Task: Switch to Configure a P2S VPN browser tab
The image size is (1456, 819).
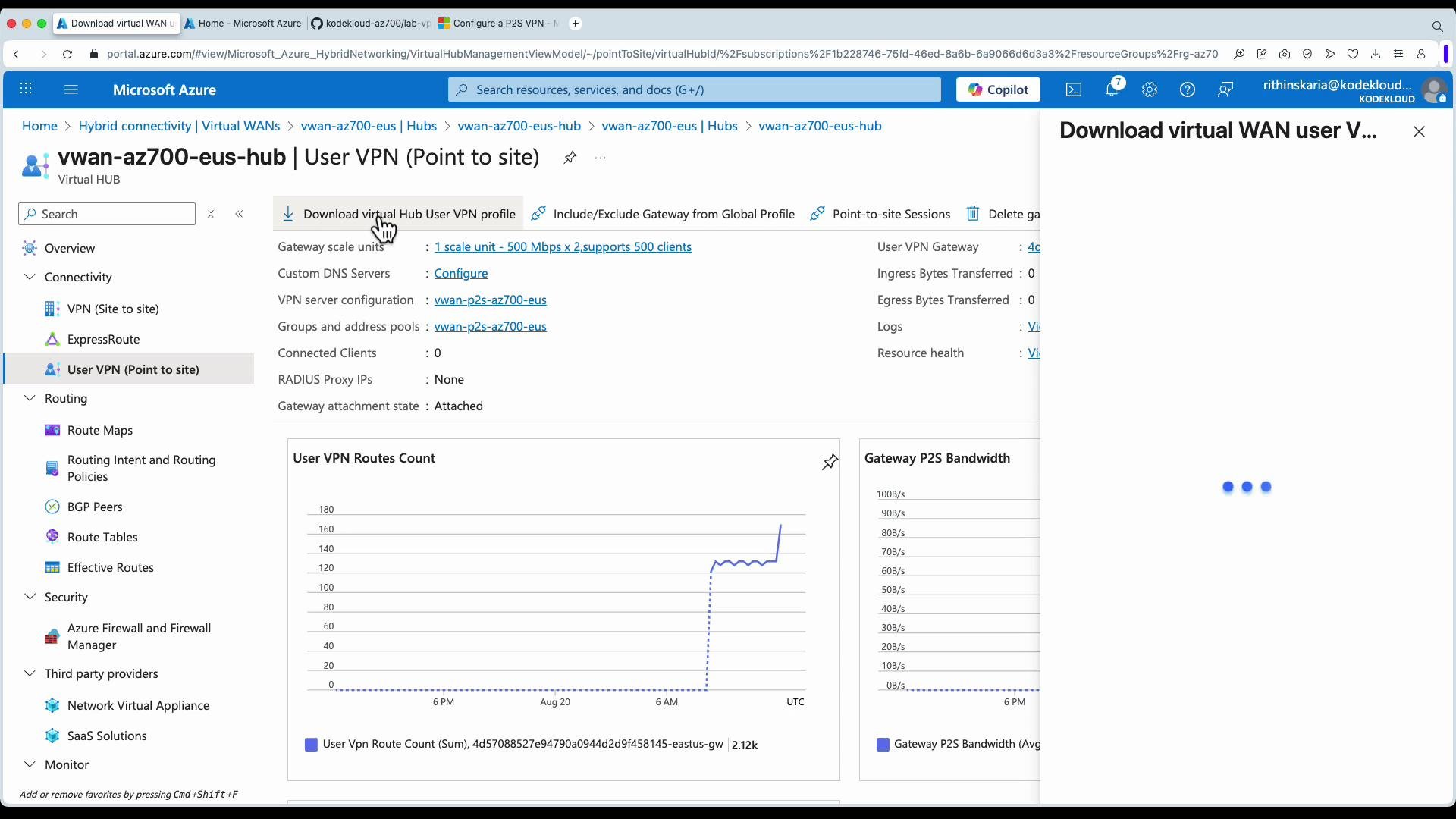Action: coord(499,24)
